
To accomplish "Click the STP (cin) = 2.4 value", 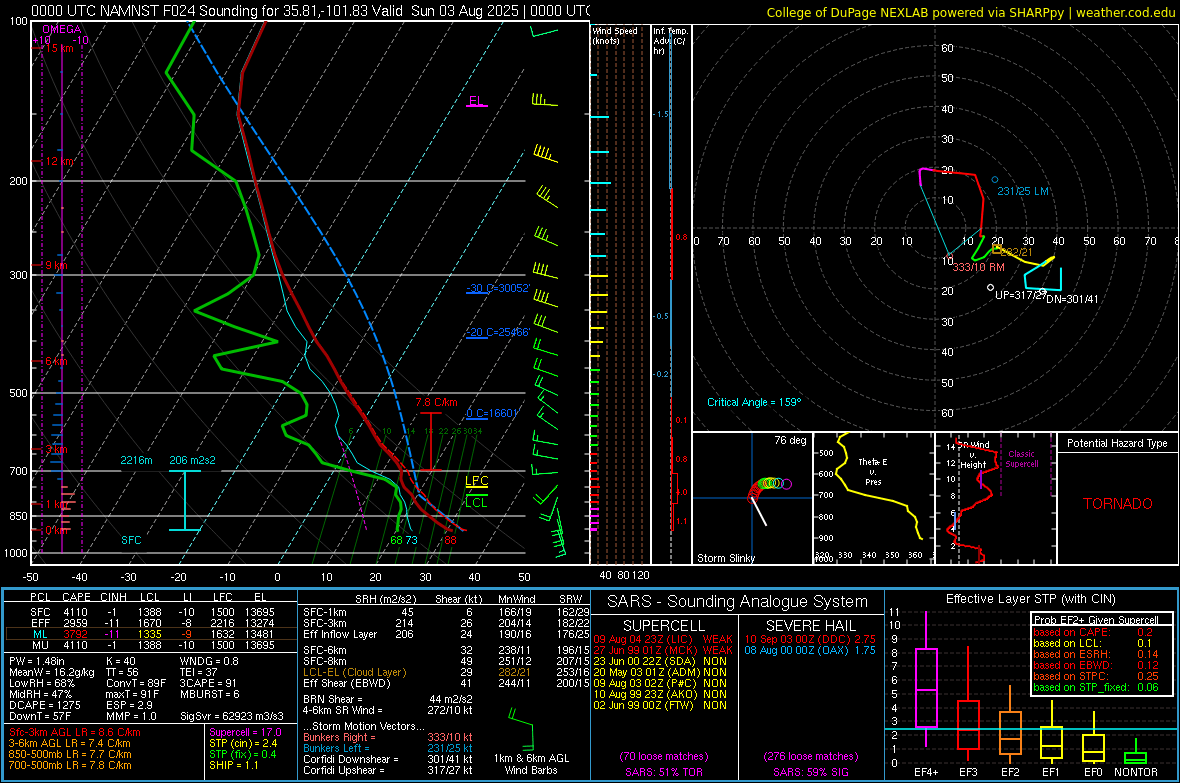I will [x=243, y=743].
